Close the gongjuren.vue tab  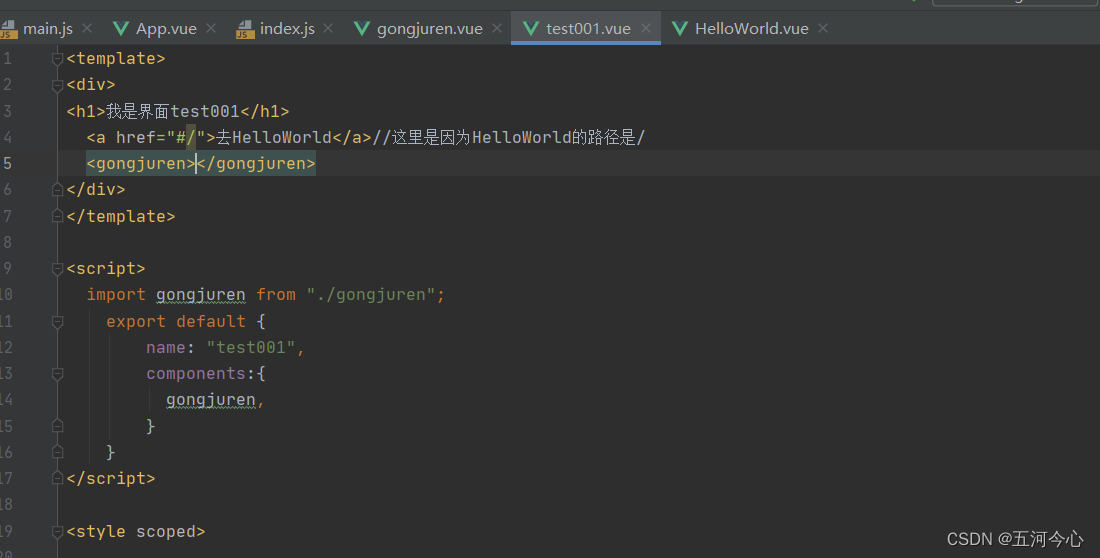(497, 28)
